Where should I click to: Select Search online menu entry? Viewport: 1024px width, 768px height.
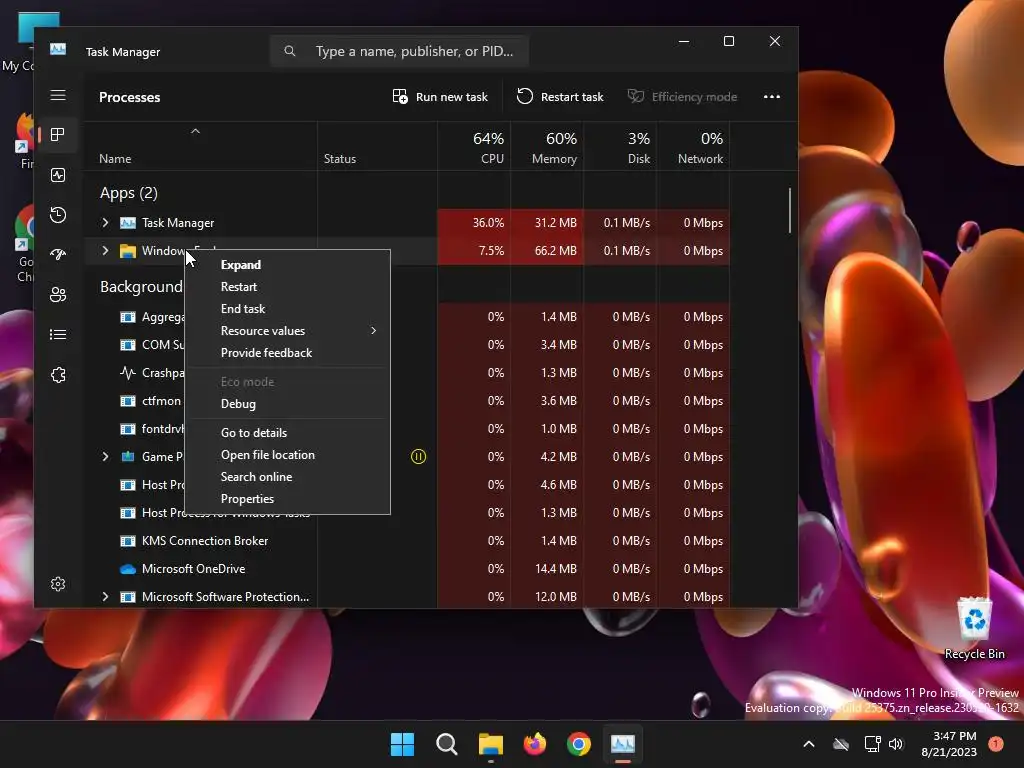coord(287,477)
